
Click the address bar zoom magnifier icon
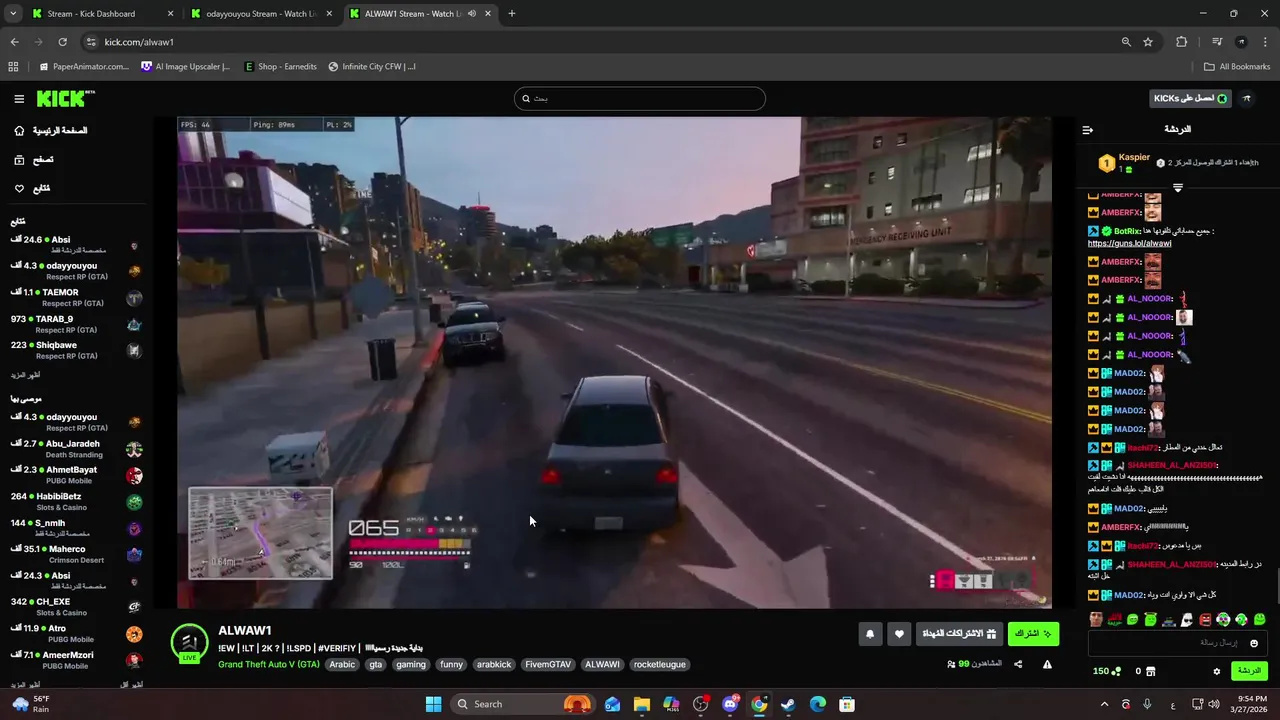1126,42
